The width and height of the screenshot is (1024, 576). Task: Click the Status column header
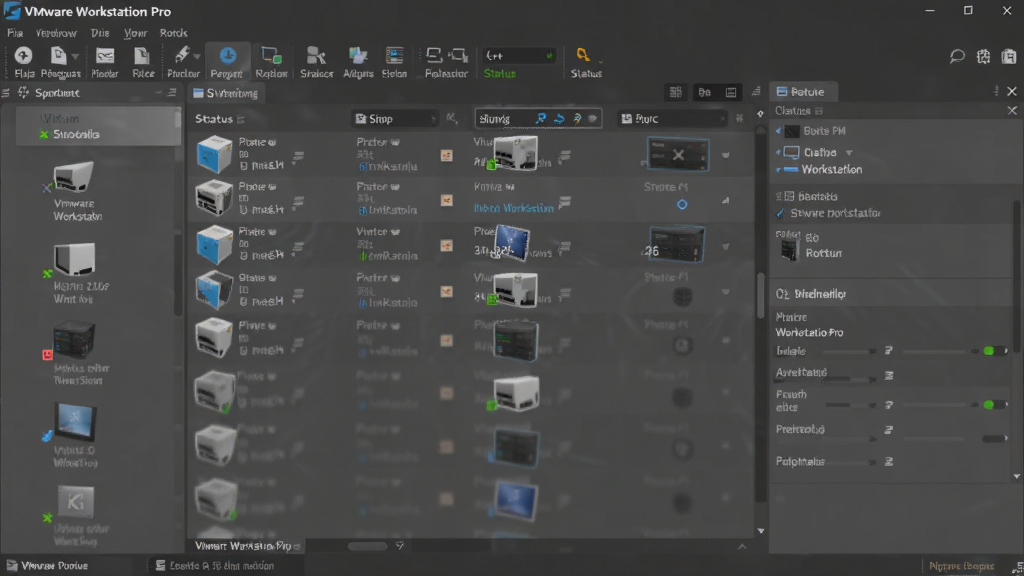[x=214, y=119]
